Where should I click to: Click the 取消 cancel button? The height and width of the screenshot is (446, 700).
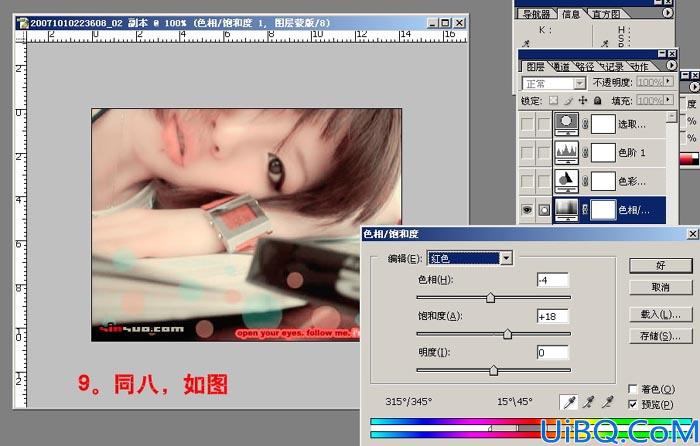(661, 287)
